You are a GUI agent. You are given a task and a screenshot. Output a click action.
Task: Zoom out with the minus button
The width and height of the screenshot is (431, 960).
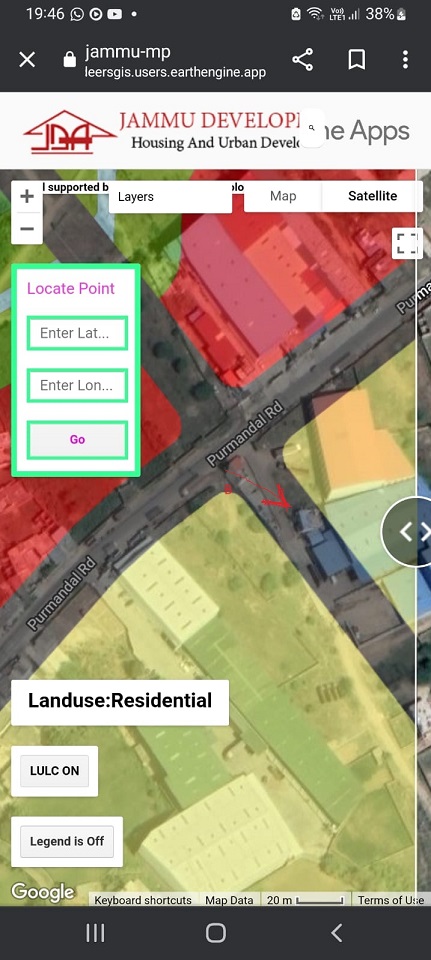[27, 228]
